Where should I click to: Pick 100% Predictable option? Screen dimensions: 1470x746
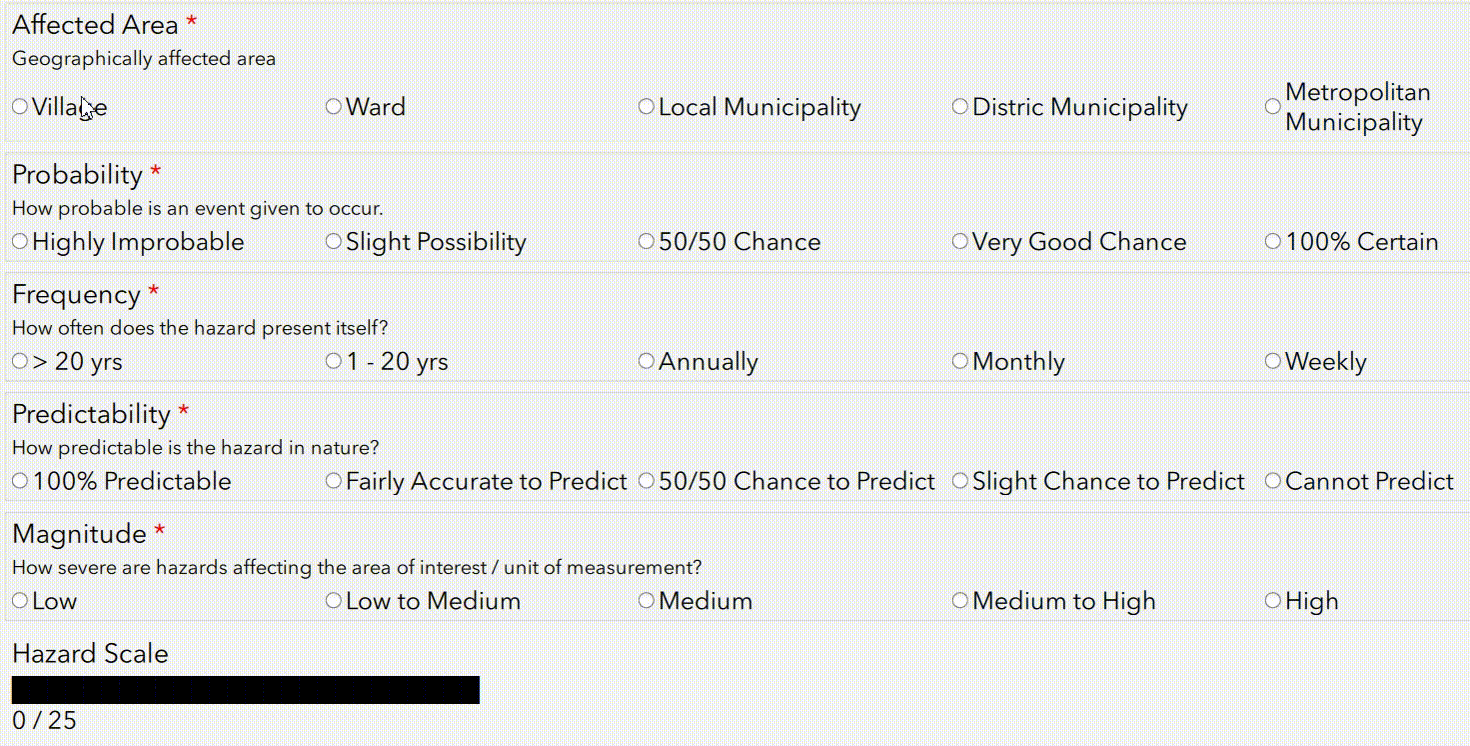20,482
